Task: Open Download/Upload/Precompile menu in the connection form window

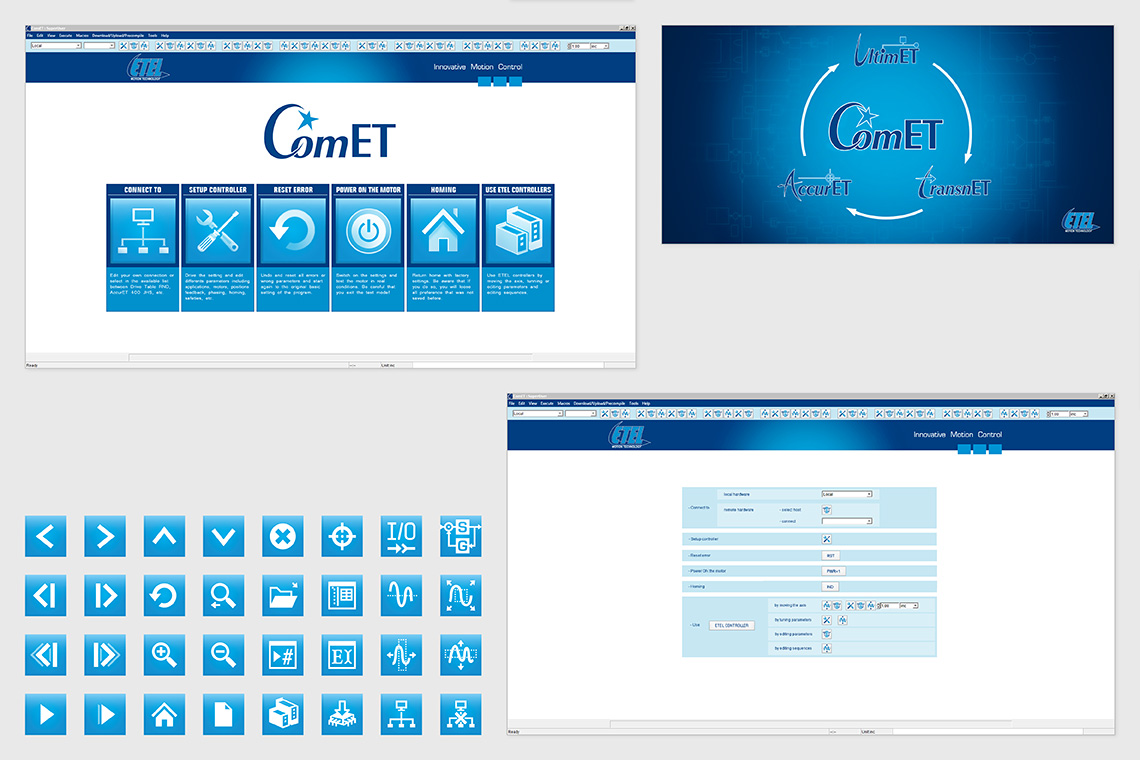Action: (x=599, y=403)
